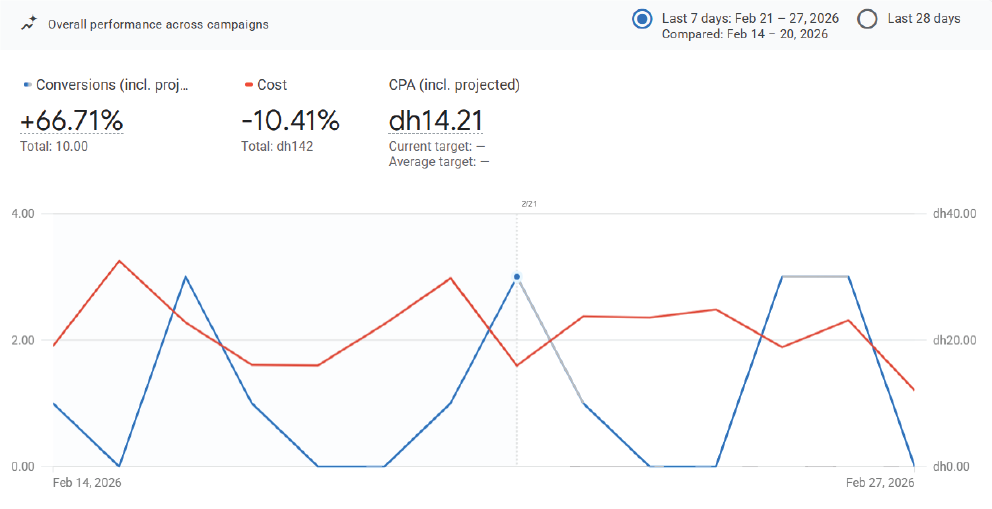
Task: Click the trend line icon beside the title
Action: click(x=29, y=24)
